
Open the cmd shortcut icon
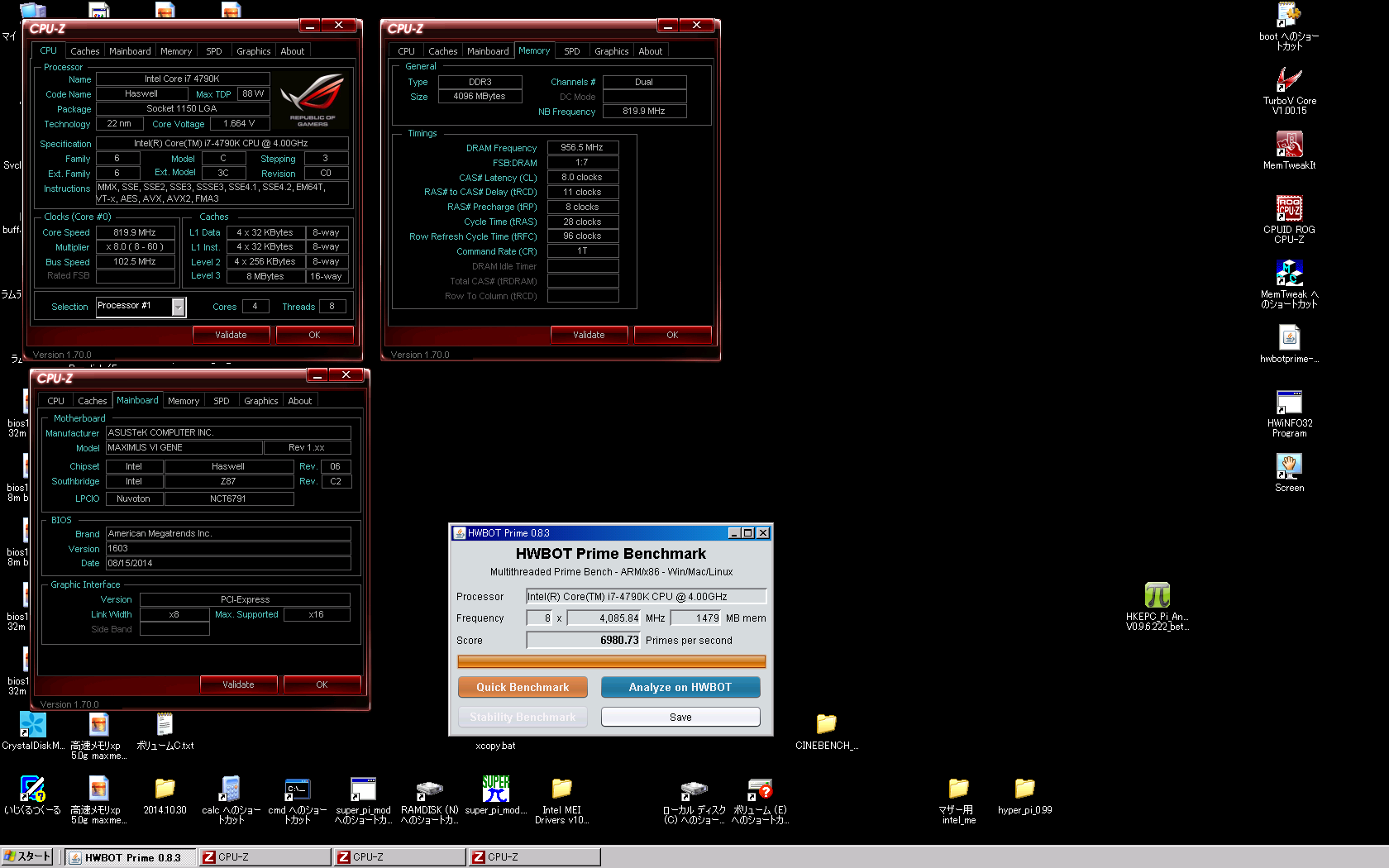coord(297,789)
